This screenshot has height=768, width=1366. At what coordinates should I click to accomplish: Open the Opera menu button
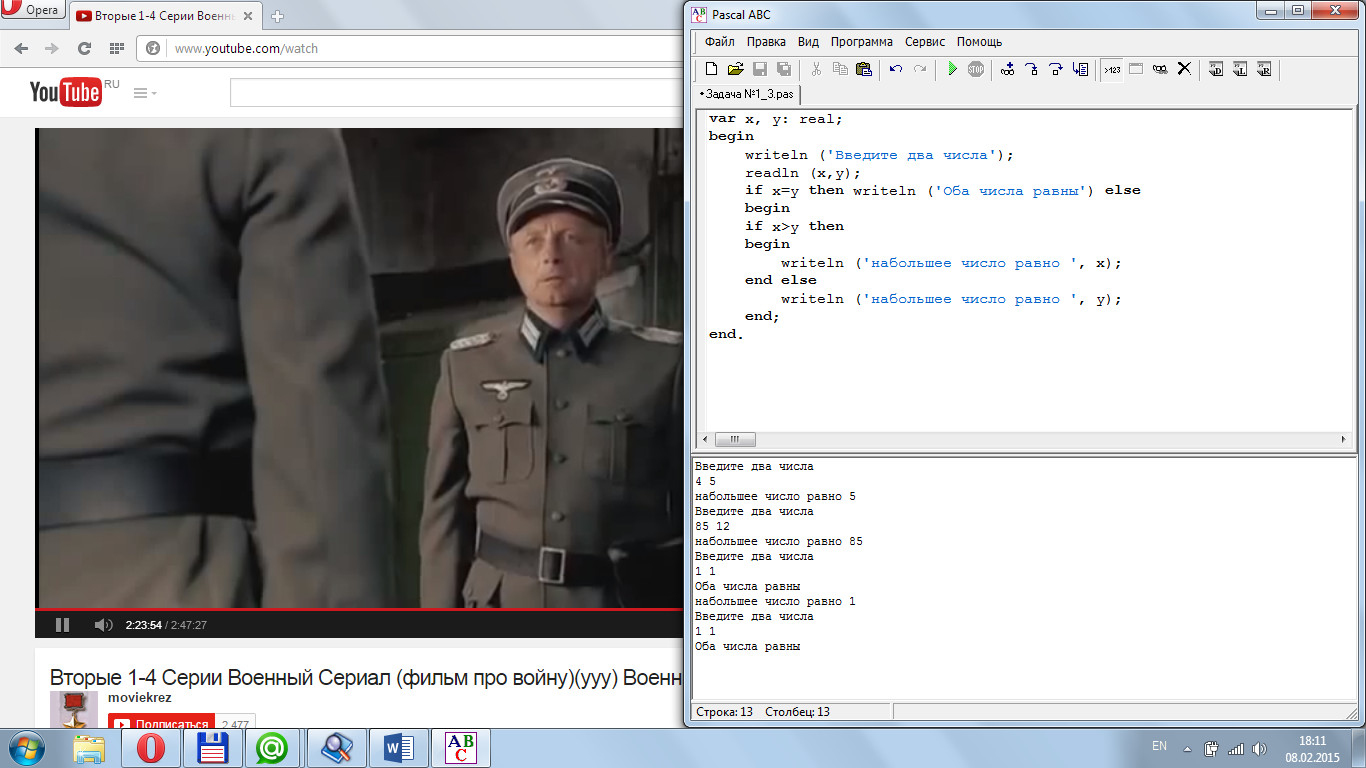(x=32, y=11)
